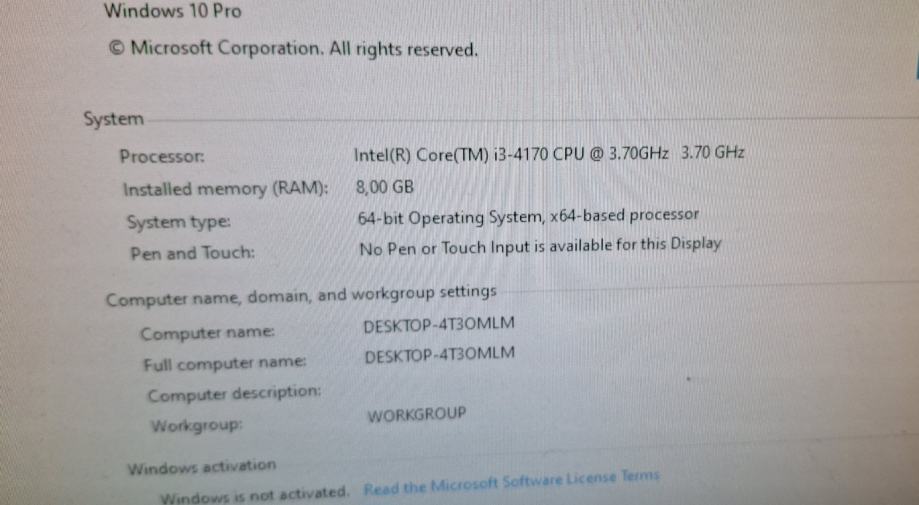919x505 pixels.
Task: Open the Read the Microsoft Software License Terms link
Action: click(511, 483)
